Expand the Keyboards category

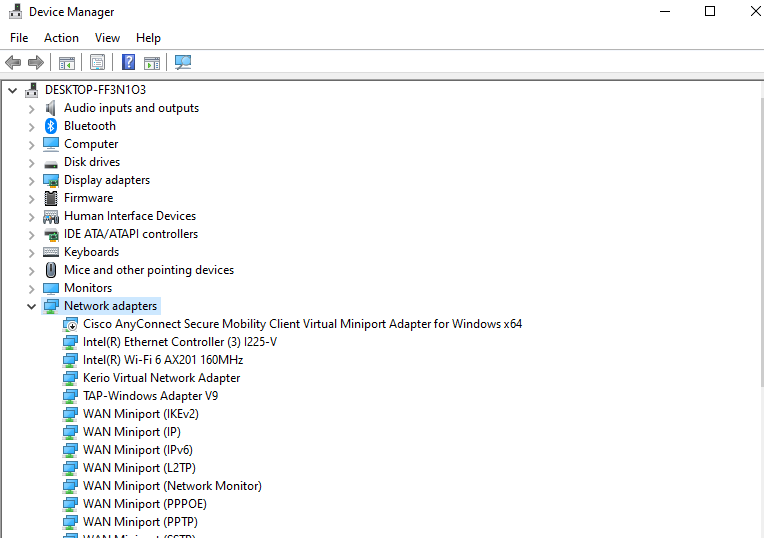pos(32,252)
